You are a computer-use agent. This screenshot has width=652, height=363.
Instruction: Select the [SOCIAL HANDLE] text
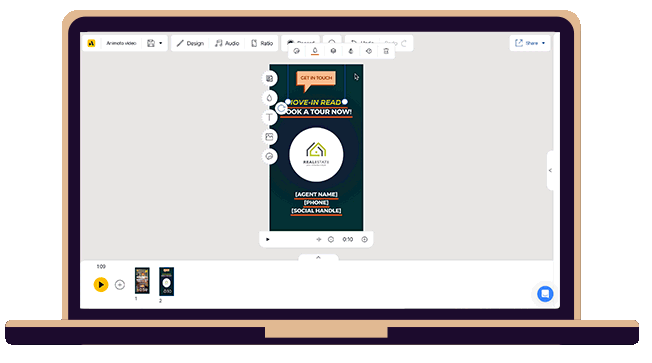tap(316, 211)
